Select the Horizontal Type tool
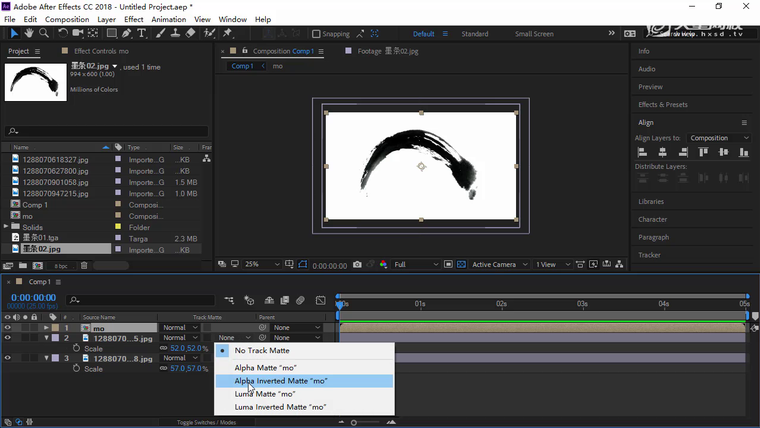Viewport: 760px width, 428px height. (x=142, y=33)
